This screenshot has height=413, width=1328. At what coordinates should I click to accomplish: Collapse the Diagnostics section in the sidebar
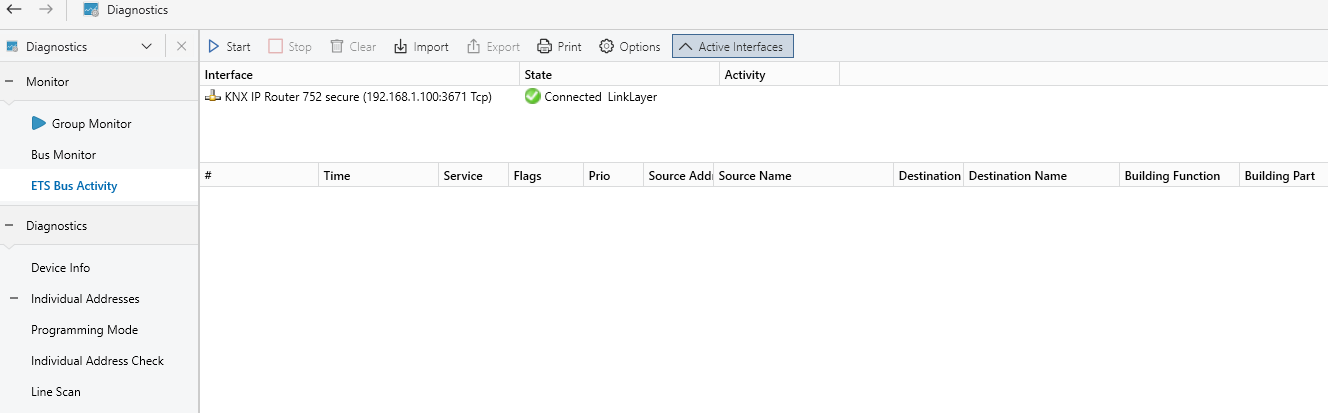click(9, 226)
